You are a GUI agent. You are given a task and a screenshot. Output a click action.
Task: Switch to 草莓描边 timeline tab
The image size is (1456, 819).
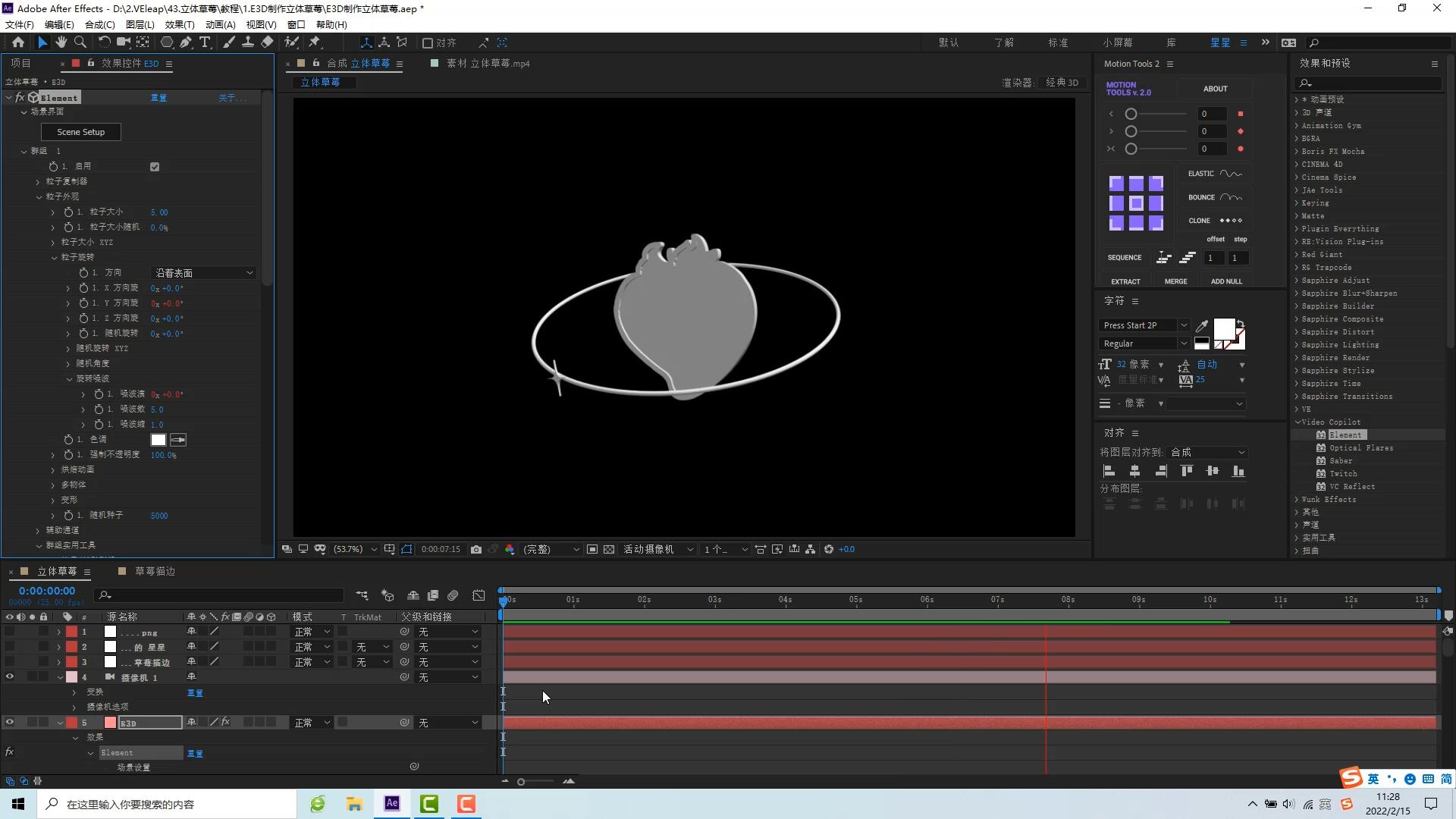[x=155, y=571]
